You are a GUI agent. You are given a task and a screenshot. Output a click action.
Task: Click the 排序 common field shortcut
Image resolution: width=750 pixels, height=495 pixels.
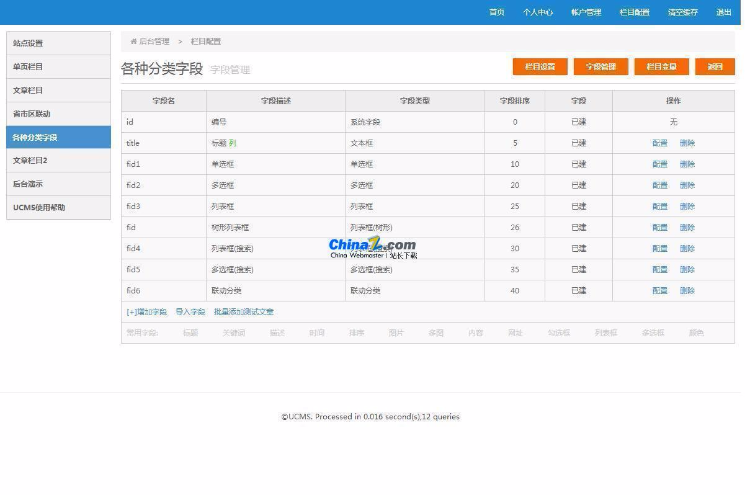(356, 332)
